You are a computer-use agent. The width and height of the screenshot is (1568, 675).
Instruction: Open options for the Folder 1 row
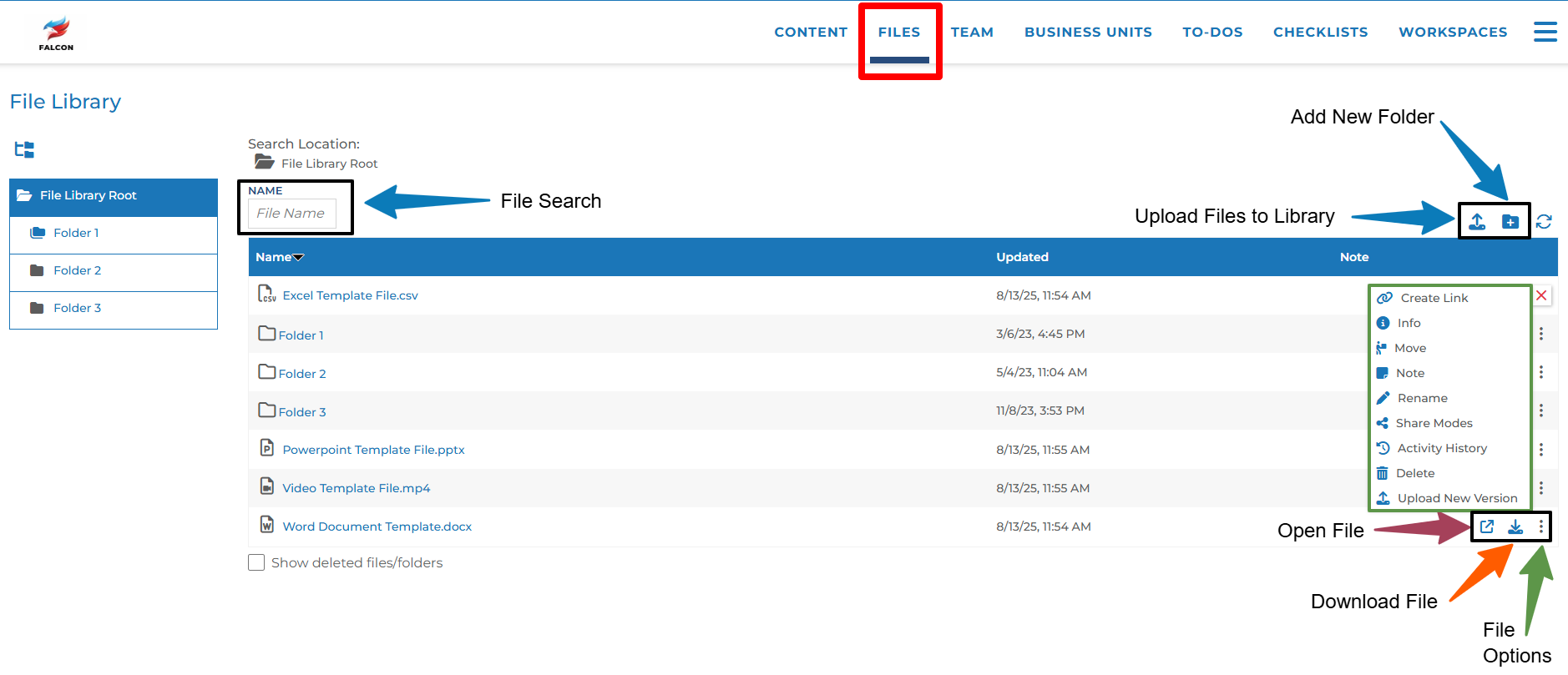[x=1541, y=334]
